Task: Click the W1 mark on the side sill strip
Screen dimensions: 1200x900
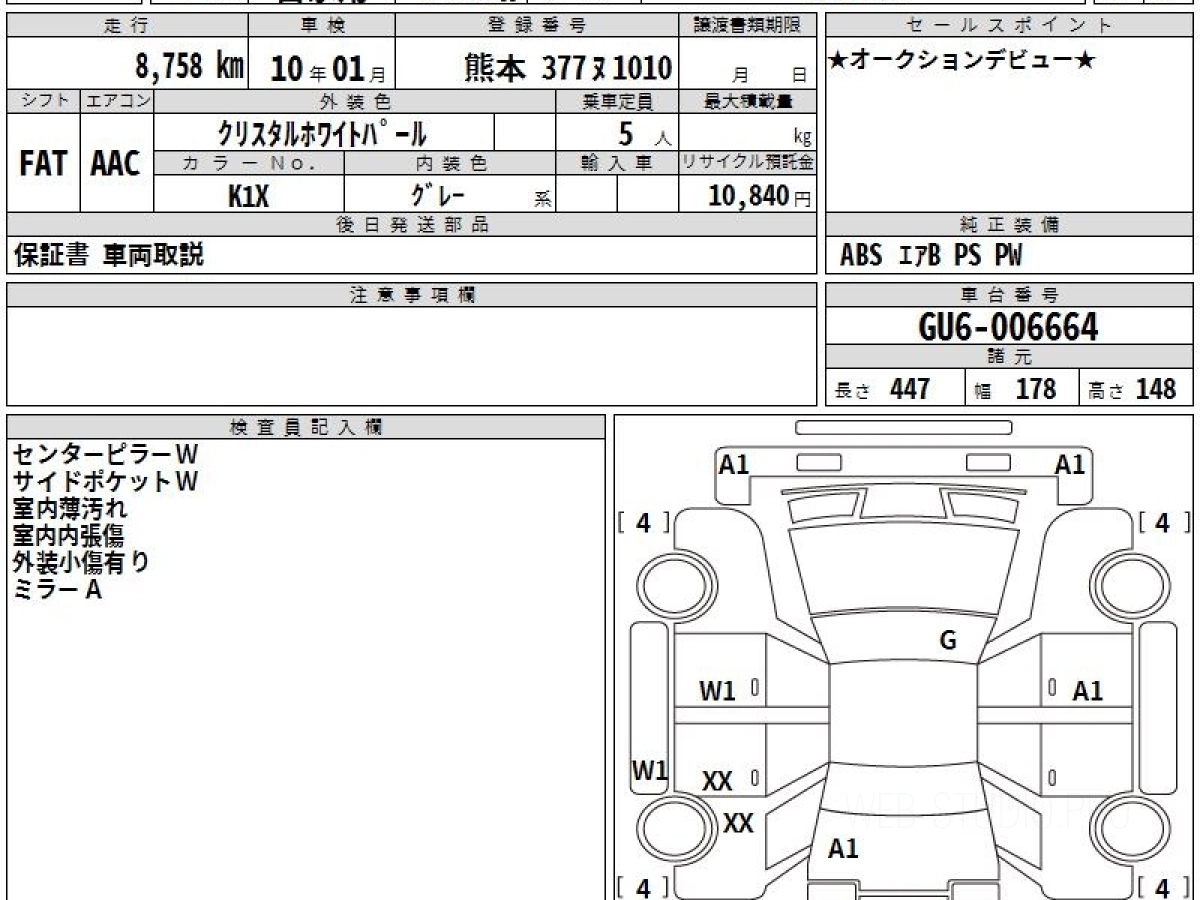Action: (649, 770)
